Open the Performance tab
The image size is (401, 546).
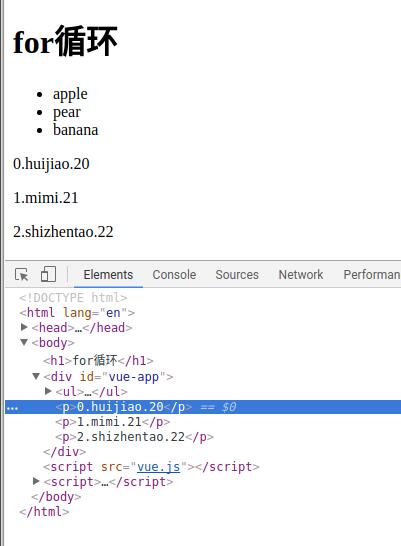(x=372, y=275)
